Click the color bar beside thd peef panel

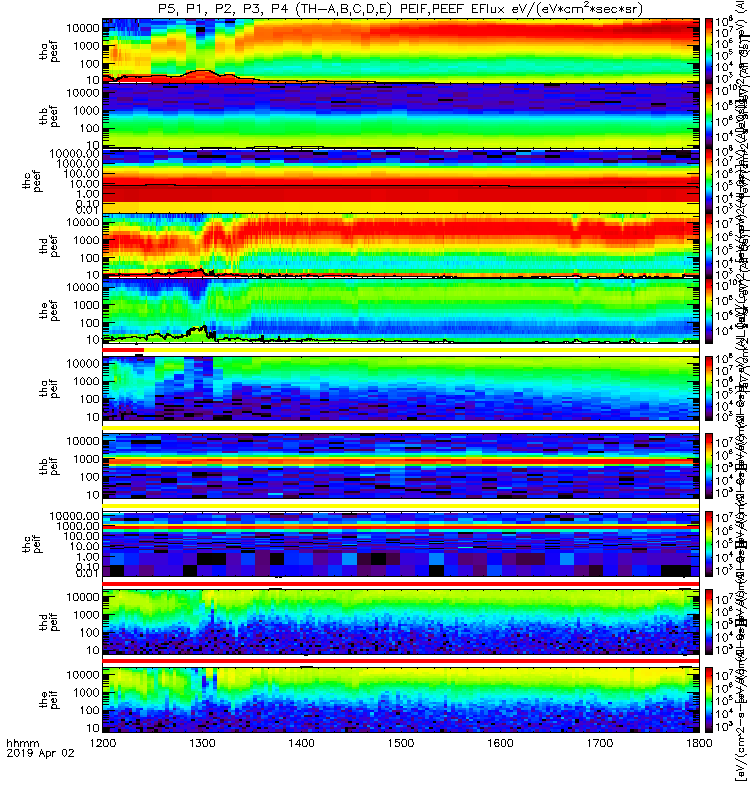point(709,246)
